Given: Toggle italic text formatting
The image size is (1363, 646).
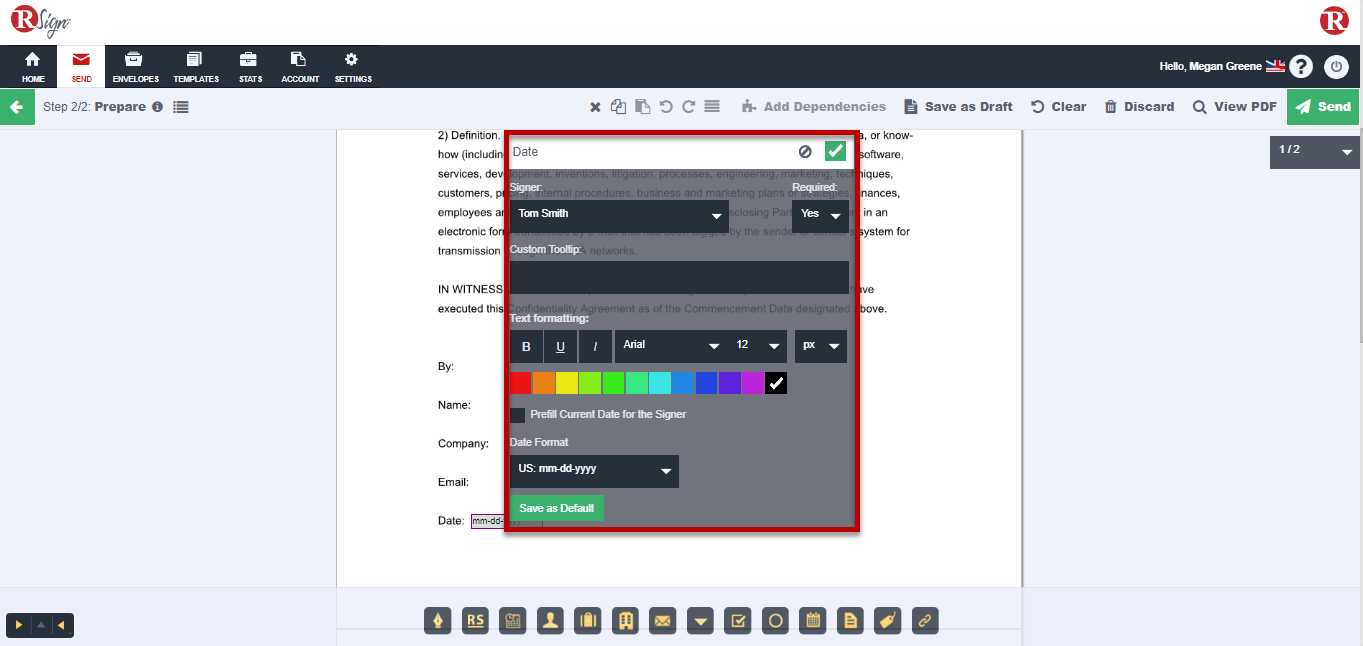Looking at the screenshot, I should 595,347.
